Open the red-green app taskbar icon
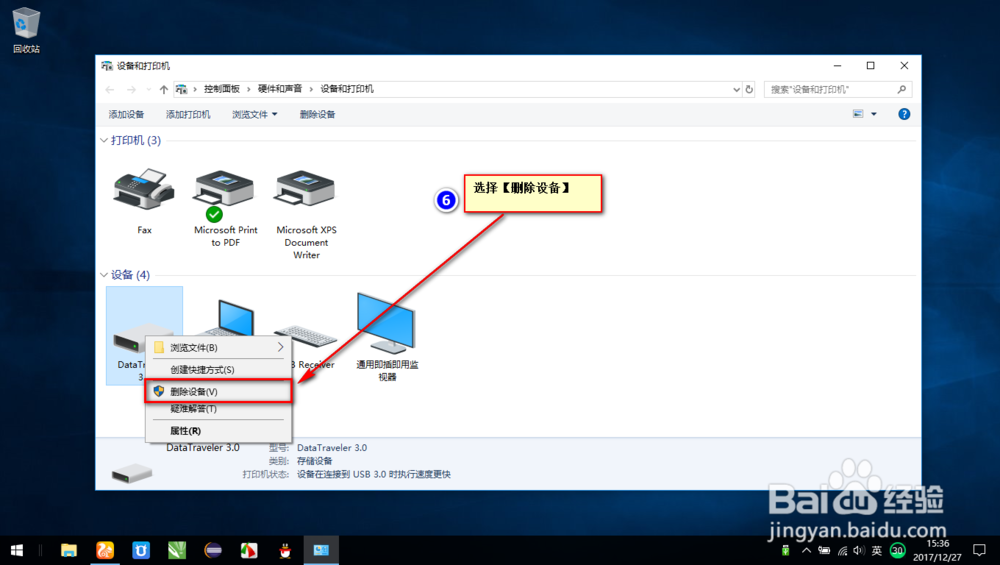Screen dimensions: 1000x565 tap(249, 550)
